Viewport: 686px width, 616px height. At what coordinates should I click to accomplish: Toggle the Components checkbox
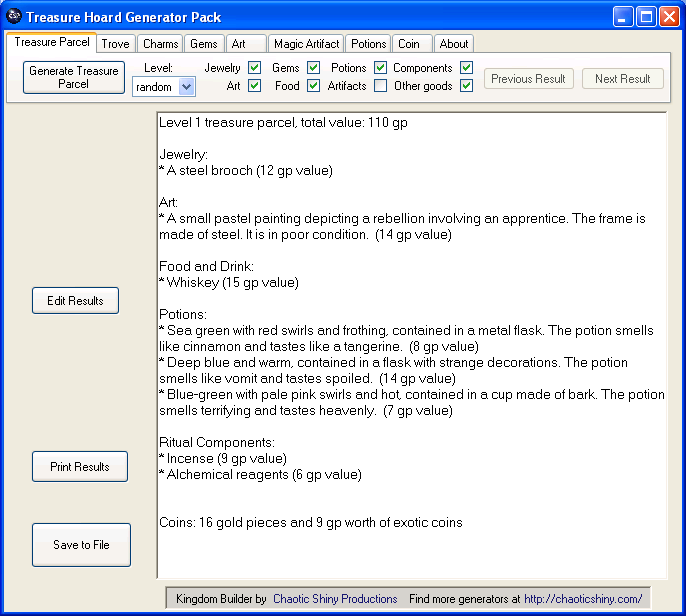pos(466,68)
